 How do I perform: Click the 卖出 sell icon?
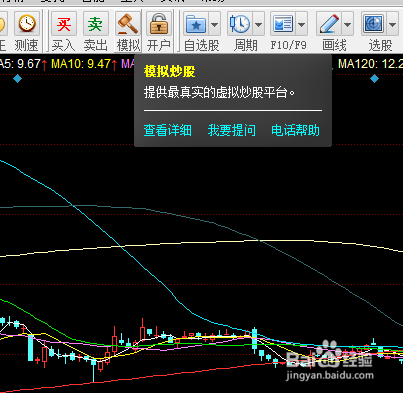point(95,24)
